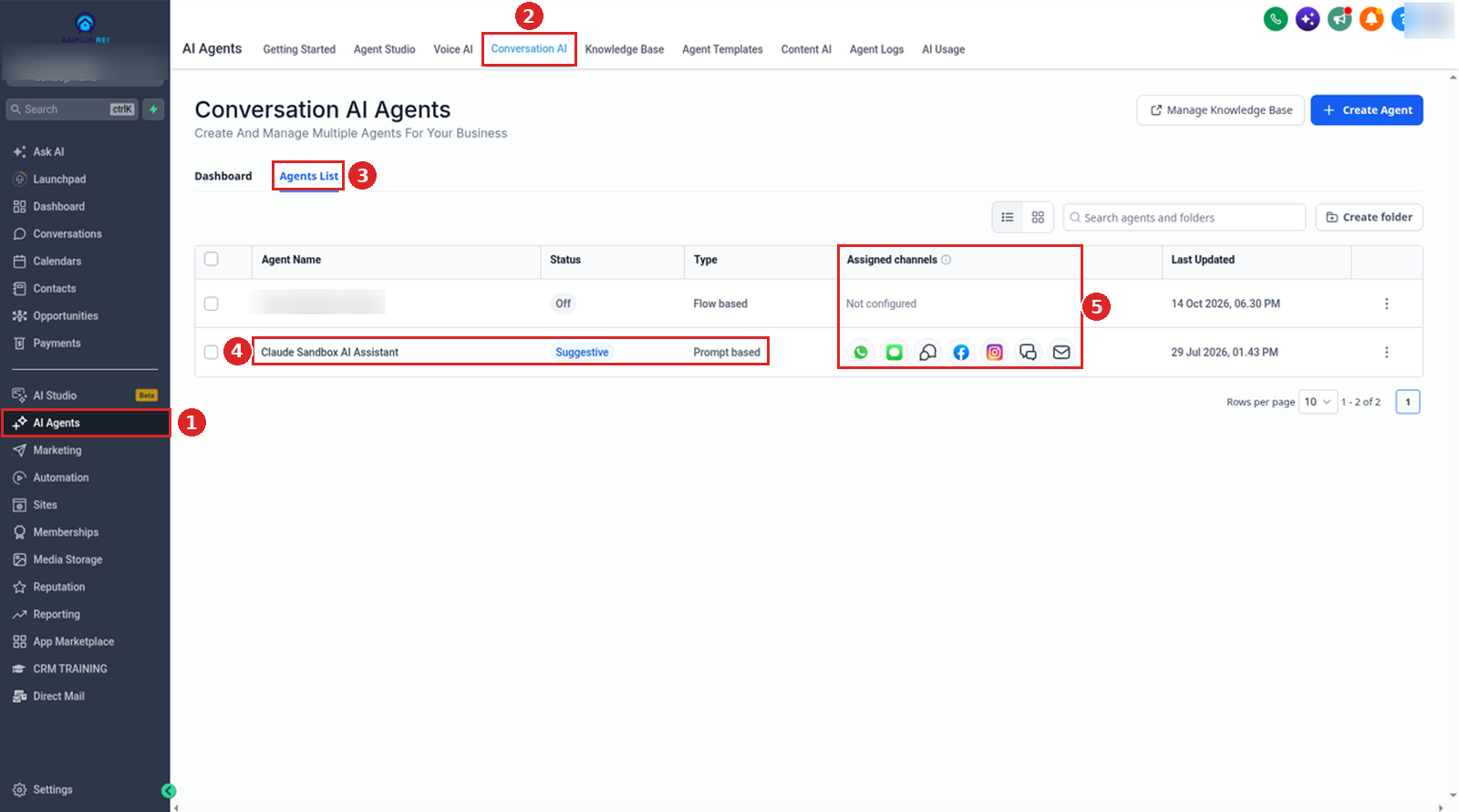This screenshot has height=812, width=1459.
Task: Open Claude Sandbox AI Assistant agent
Action: click(330, 353)
